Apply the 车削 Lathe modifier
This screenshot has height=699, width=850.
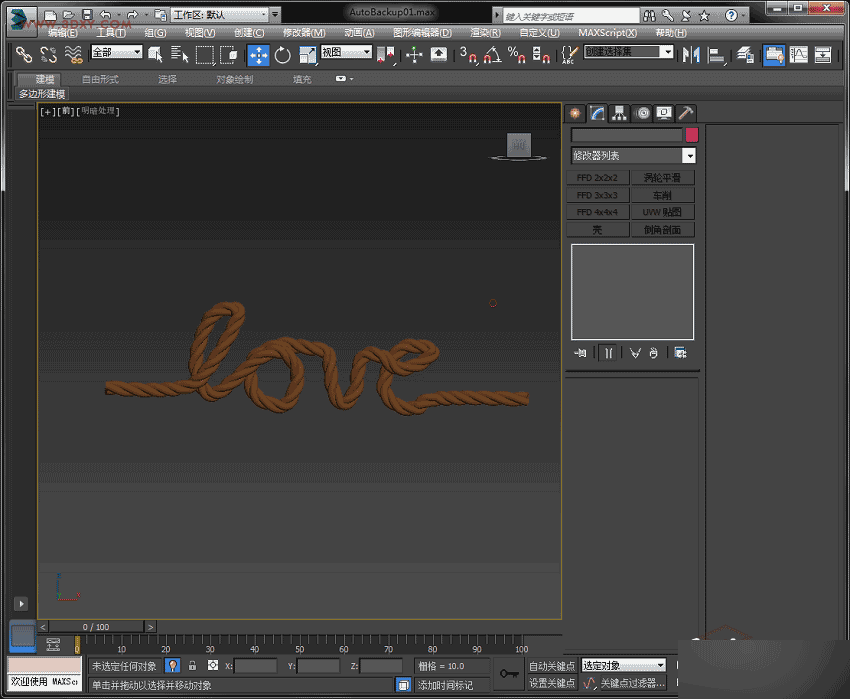662,194
